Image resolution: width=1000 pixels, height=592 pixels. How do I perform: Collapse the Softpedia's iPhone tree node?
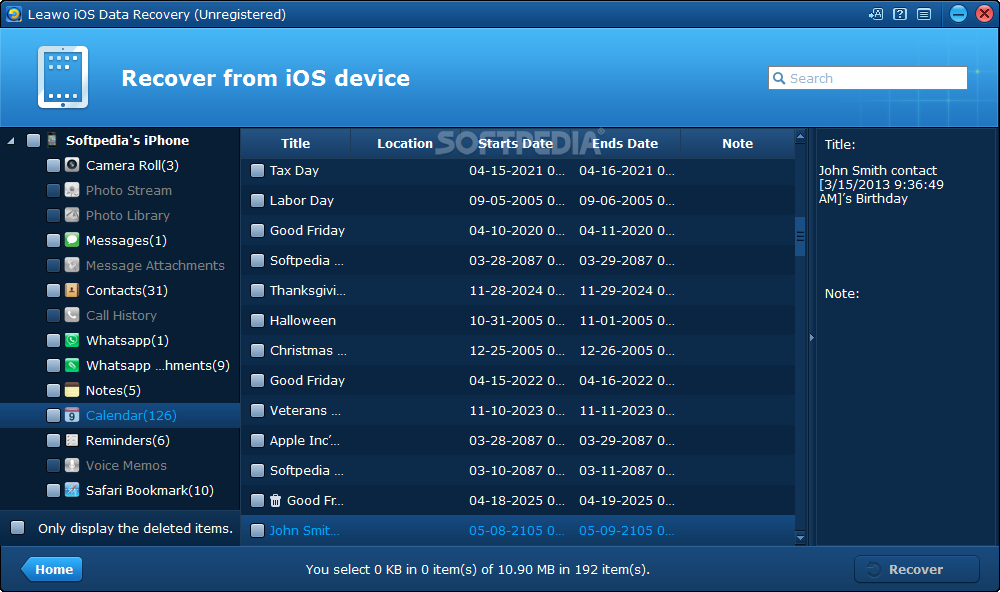point(11,141)
